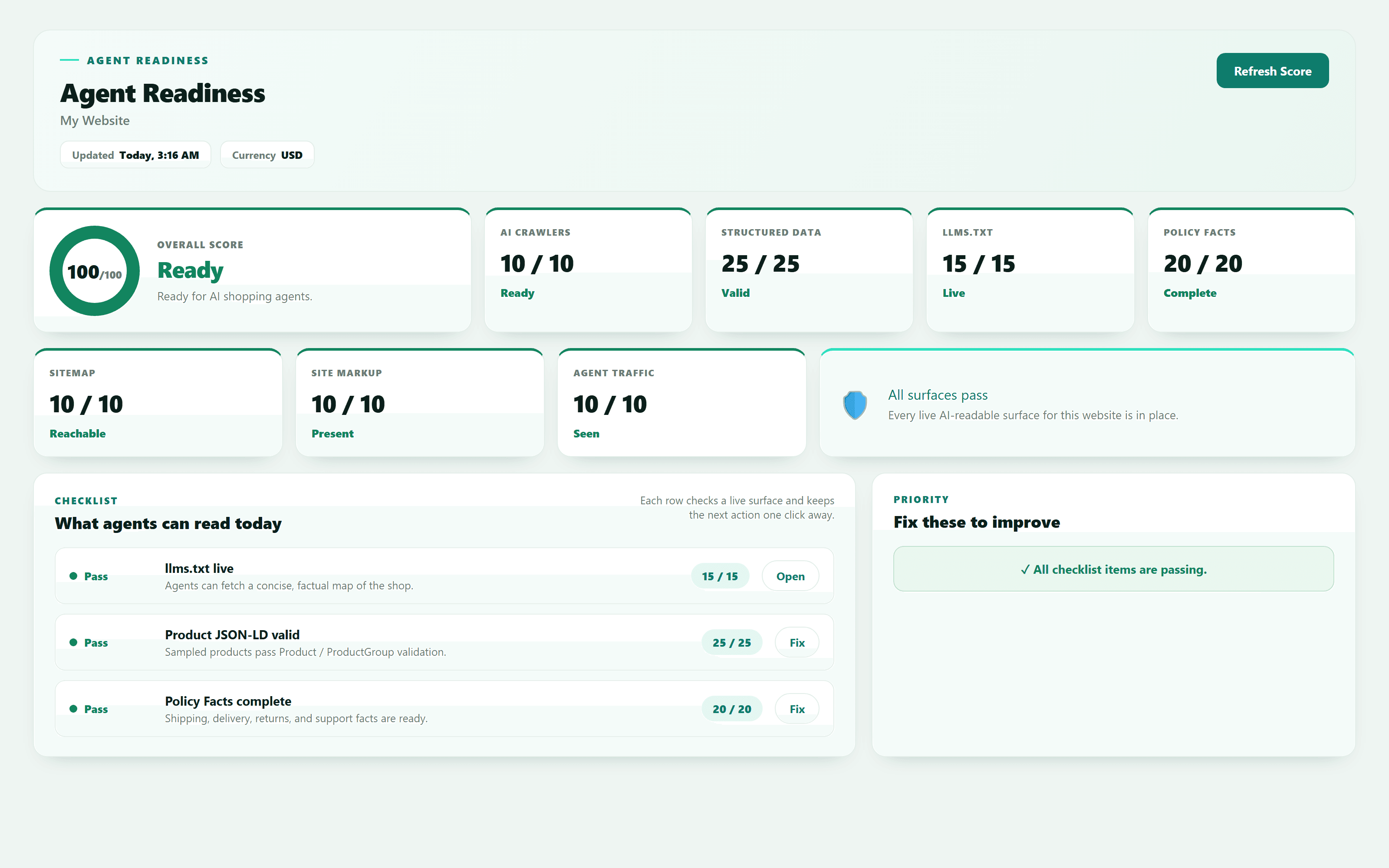Click the What agents can read today heading
The image size is (1389, 868).
pos(168,523)
